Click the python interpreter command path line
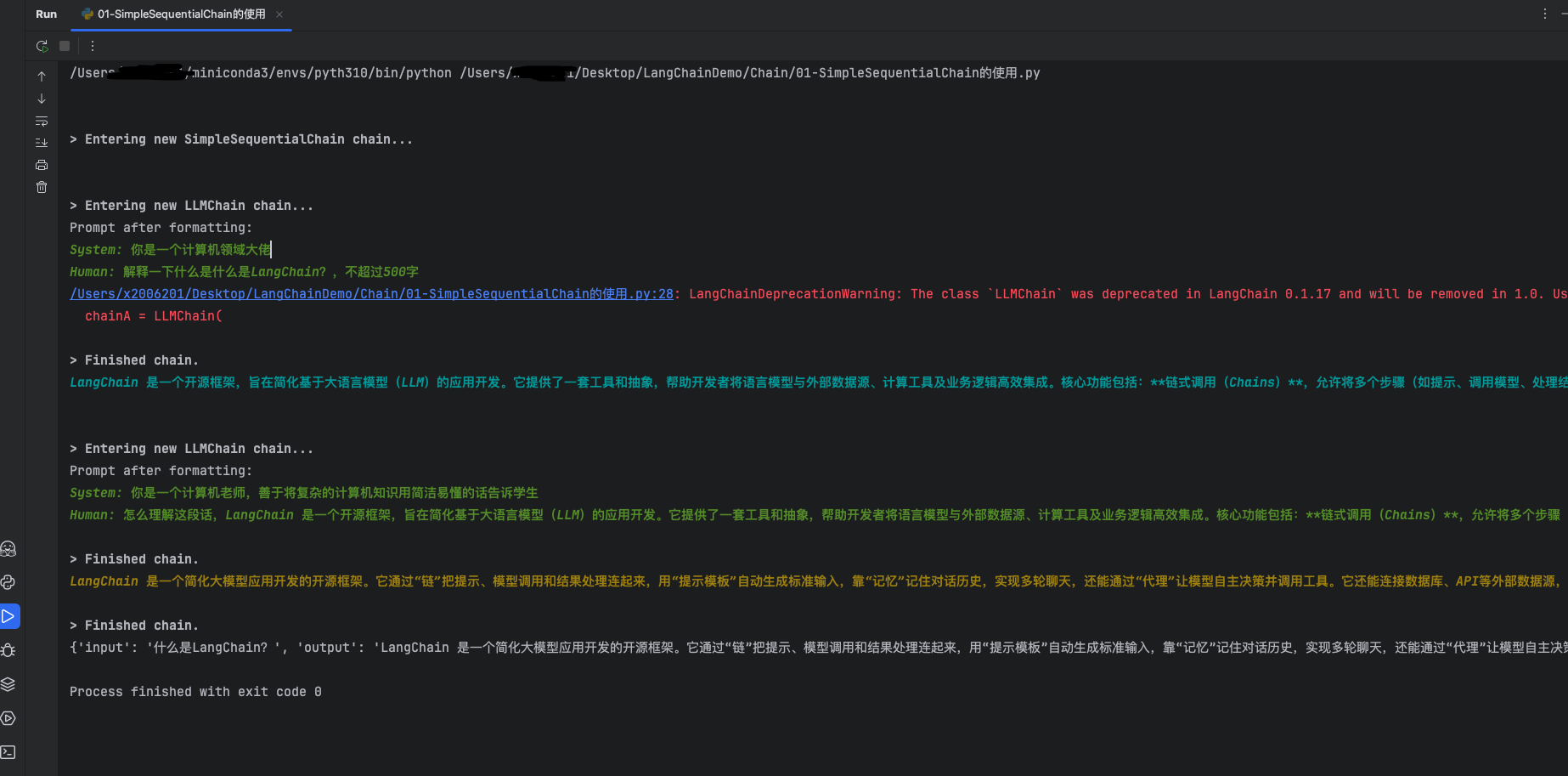 [555, 73]
